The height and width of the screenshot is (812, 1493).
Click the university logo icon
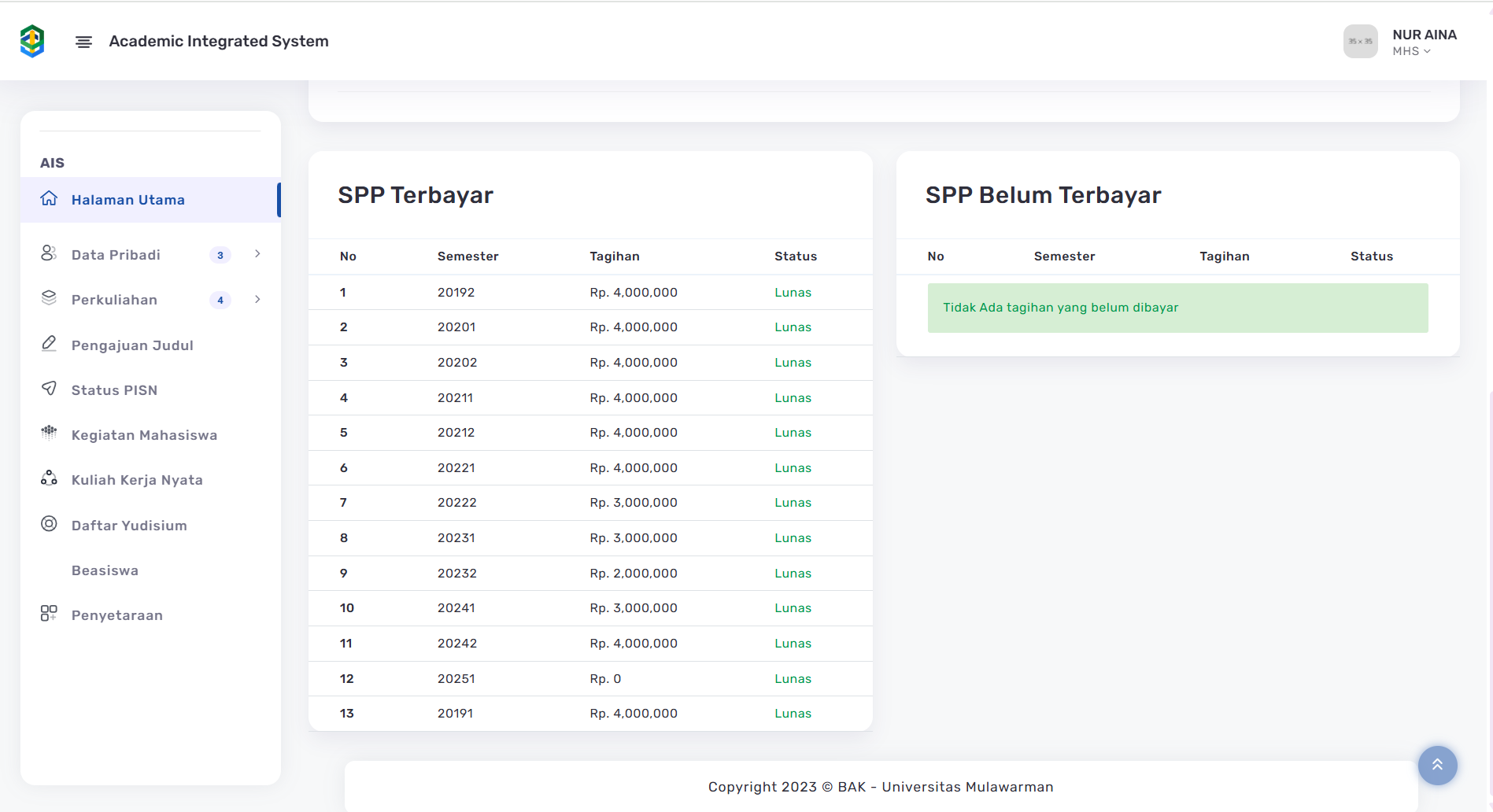[32, 41]
